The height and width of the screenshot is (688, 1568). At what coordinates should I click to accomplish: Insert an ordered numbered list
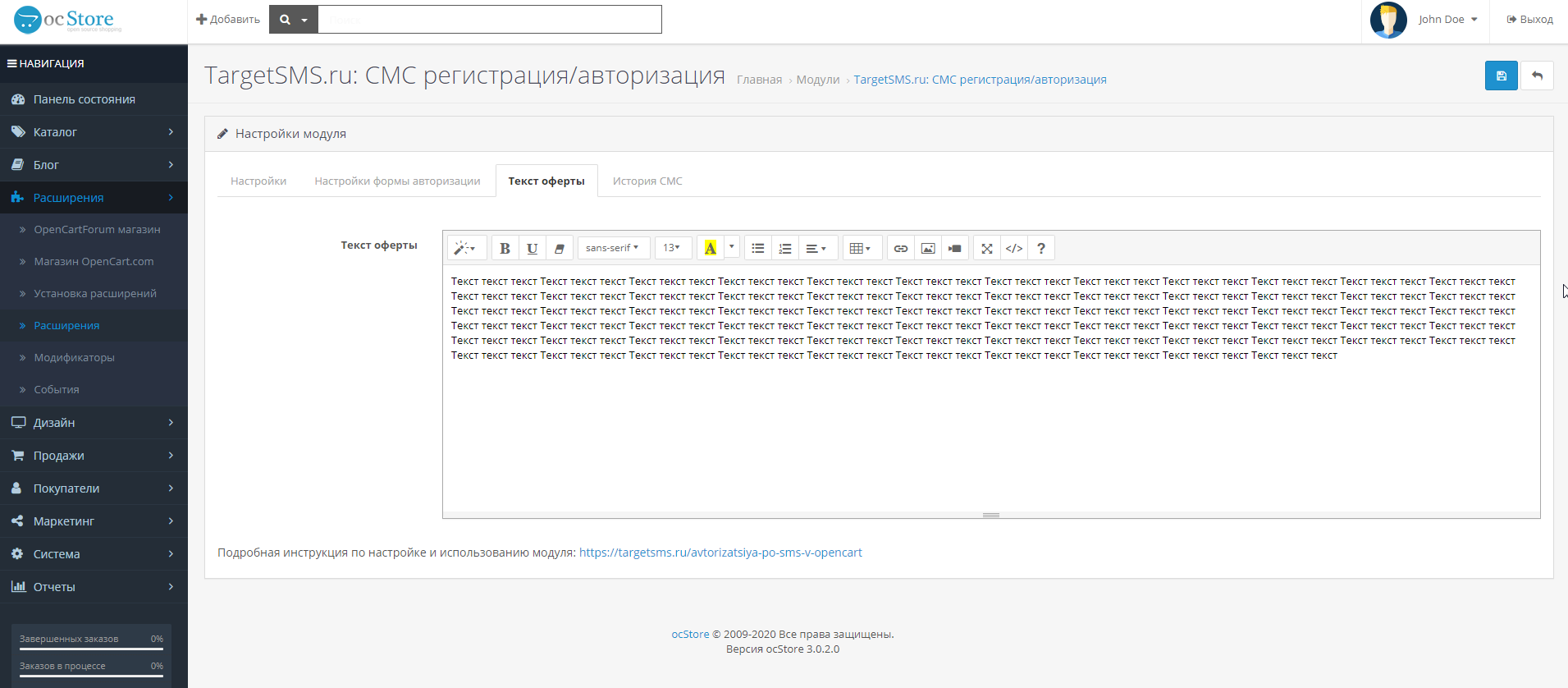785,248
